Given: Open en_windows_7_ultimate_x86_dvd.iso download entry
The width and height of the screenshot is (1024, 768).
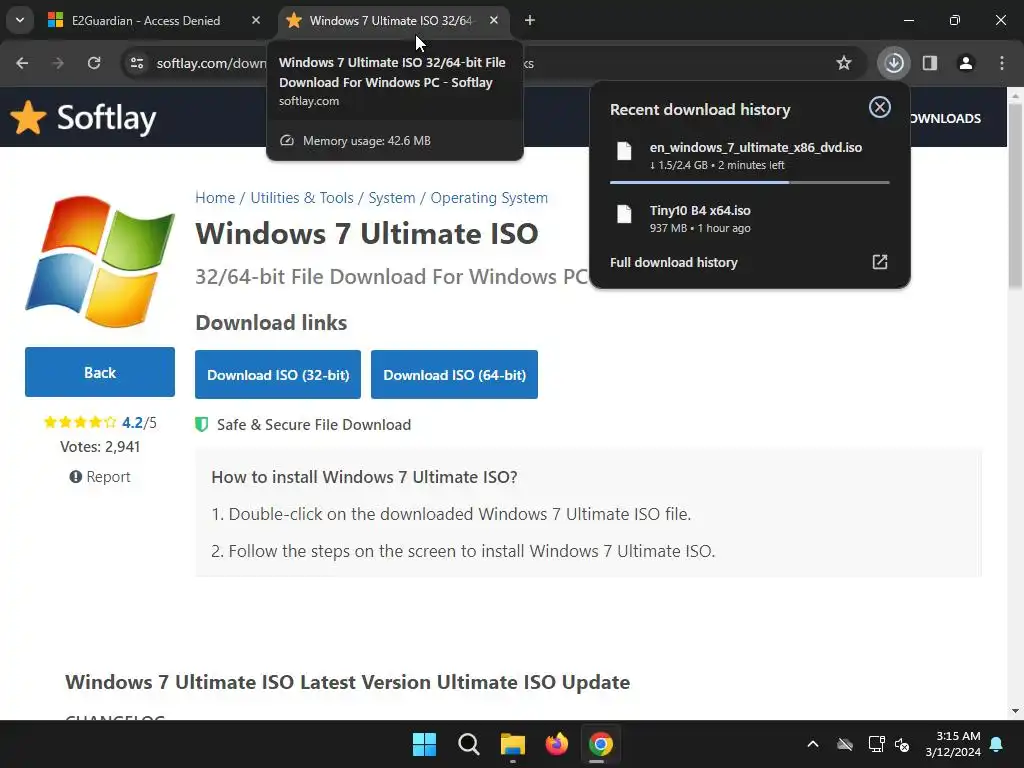Looking at the screenshot, I should point(750,156).
